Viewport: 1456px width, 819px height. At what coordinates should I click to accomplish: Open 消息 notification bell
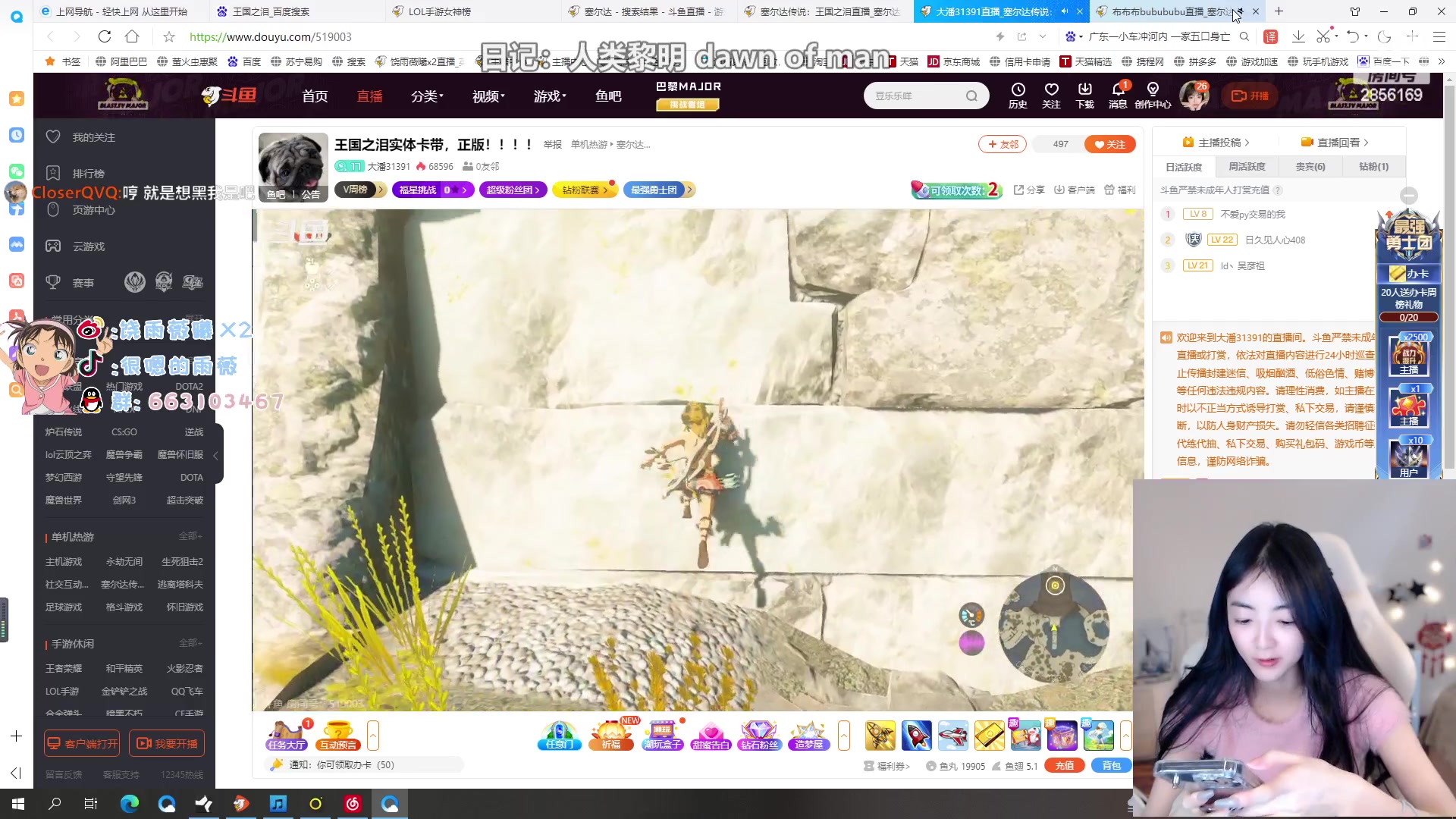point(1118,96)
